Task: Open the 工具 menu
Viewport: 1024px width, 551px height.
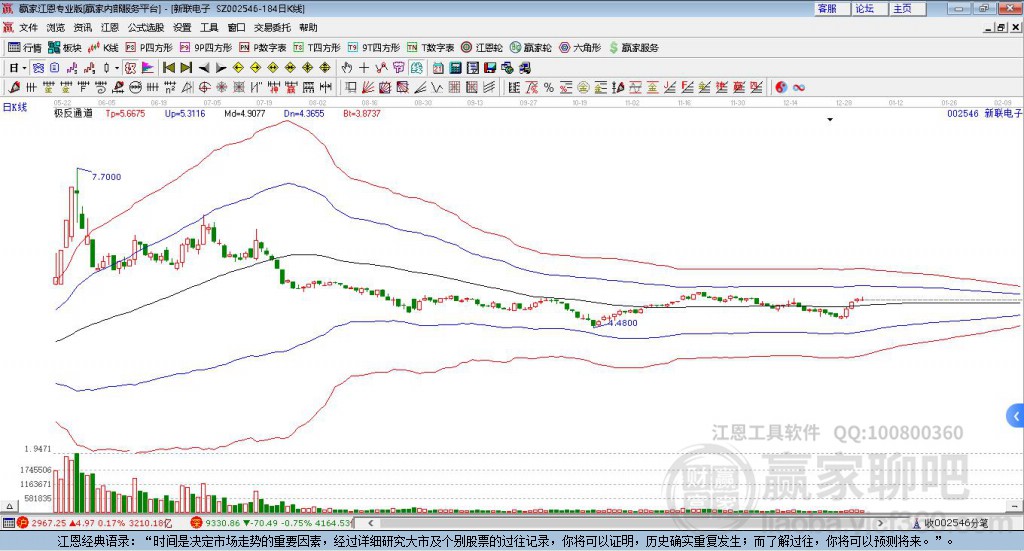Action: [x=209, y=27]
